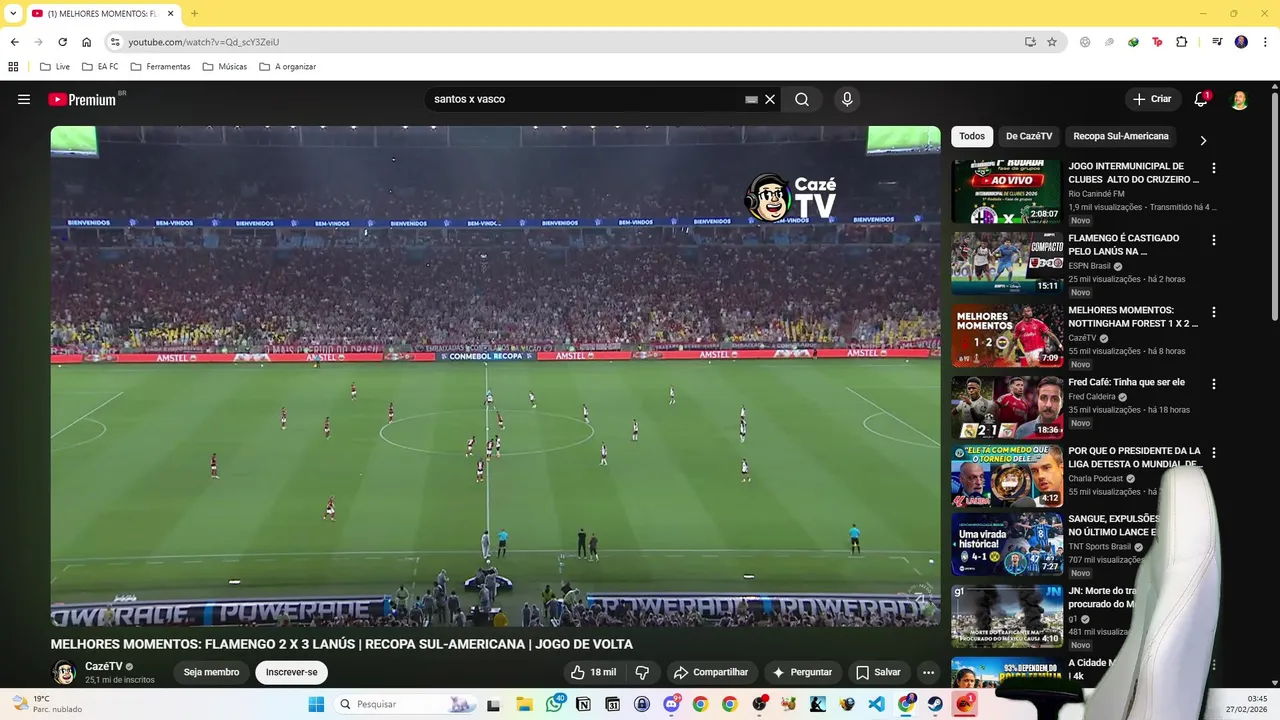View site information icon in address bar
1280x720 pixels.
coord(115,42)
